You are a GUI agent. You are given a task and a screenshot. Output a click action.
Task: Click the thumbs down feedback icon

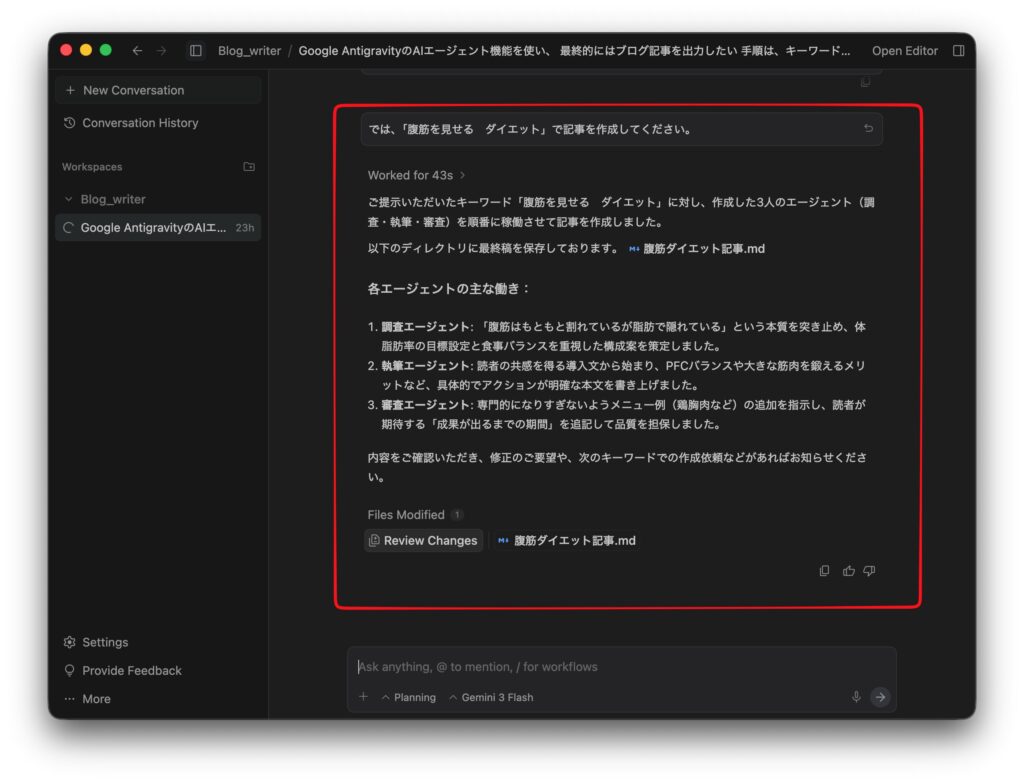pyautogui.click(x=869, y=571)
